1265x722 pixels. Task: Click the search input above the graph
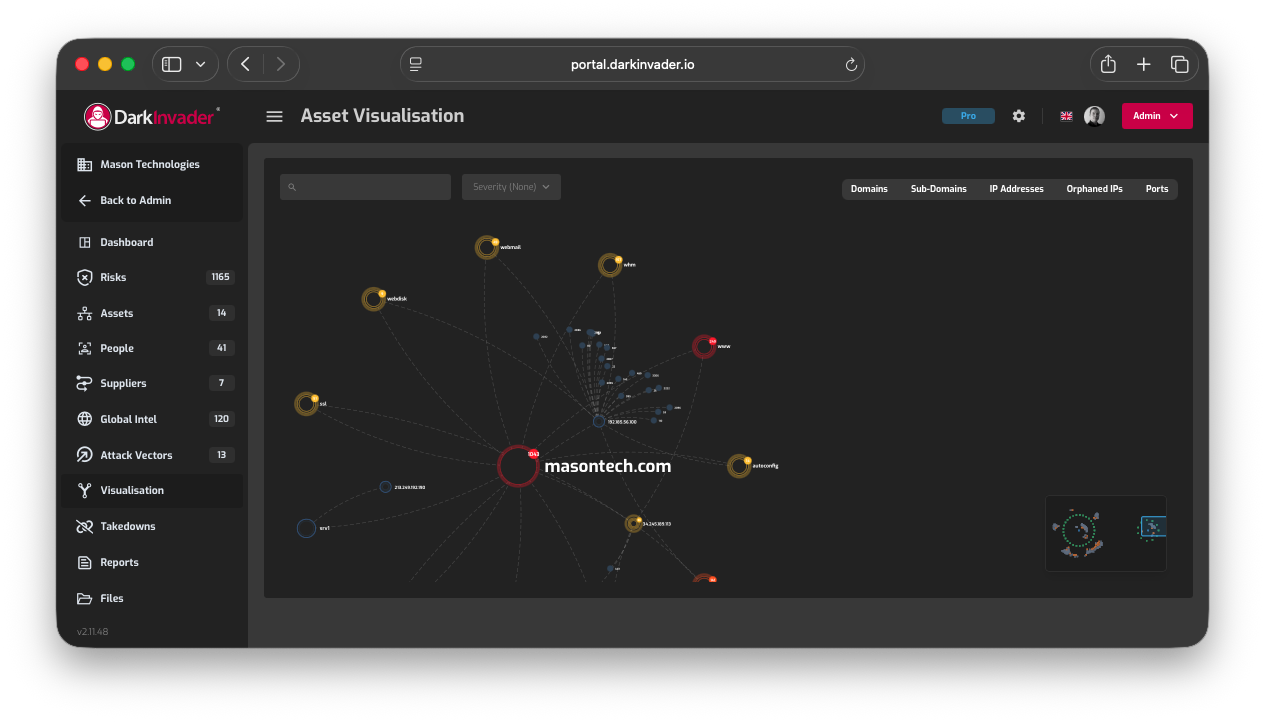pos(365,186)
